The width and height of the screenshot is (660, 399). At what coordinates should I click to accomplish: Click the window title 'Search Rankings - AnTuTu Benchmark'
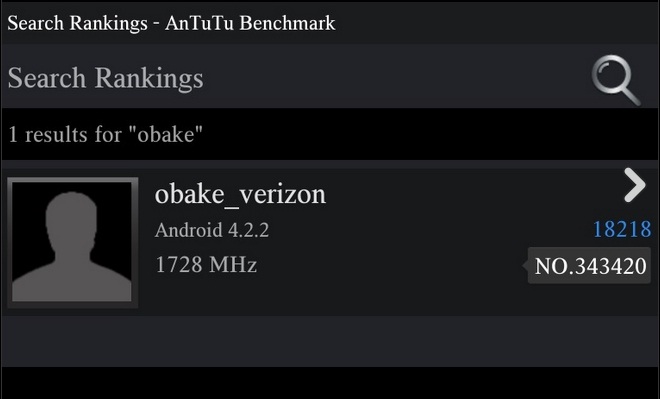pos(171,23)
